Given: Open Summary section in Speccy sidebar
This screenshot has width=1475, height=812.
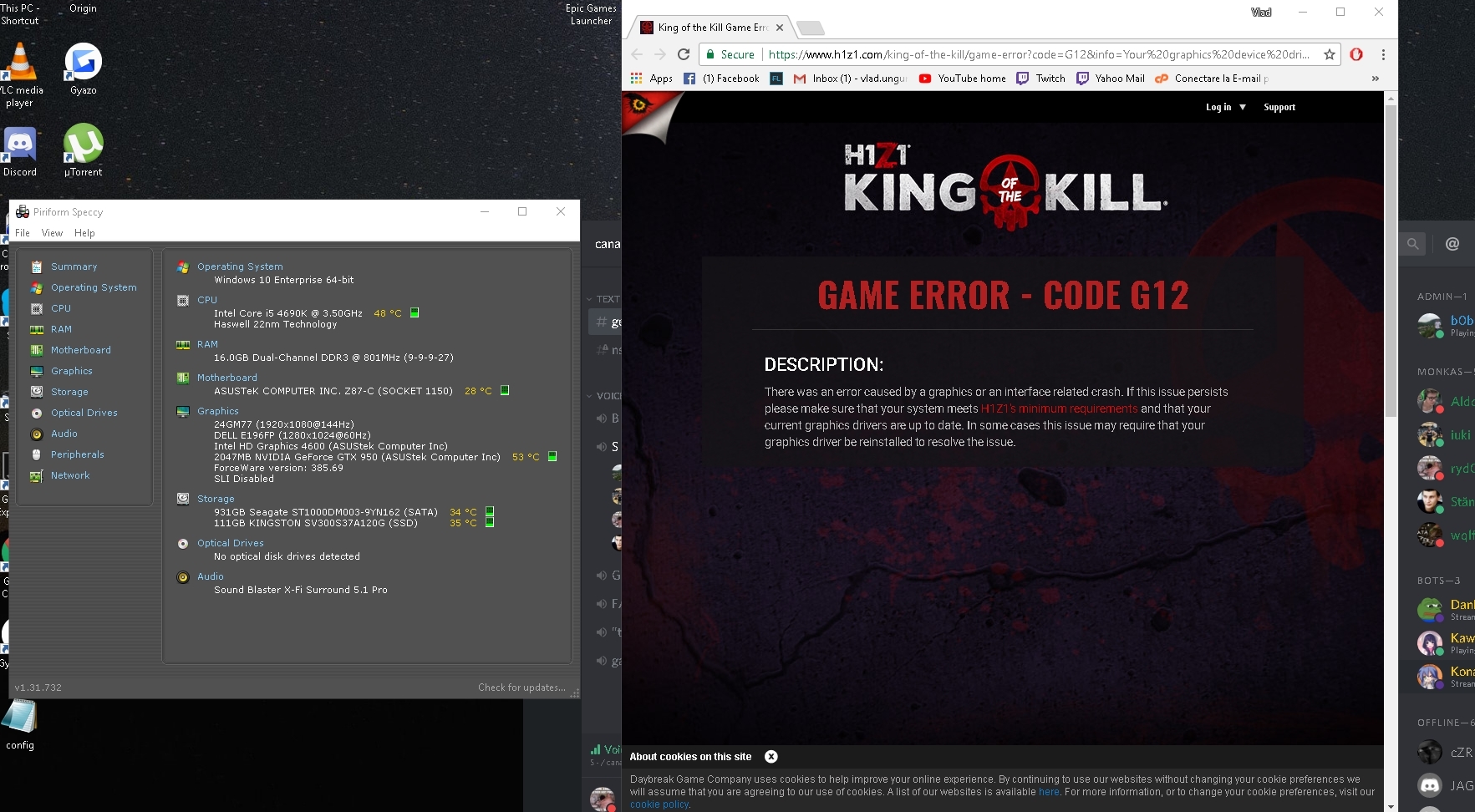Looking at the screenshot, I should [74, 266].
